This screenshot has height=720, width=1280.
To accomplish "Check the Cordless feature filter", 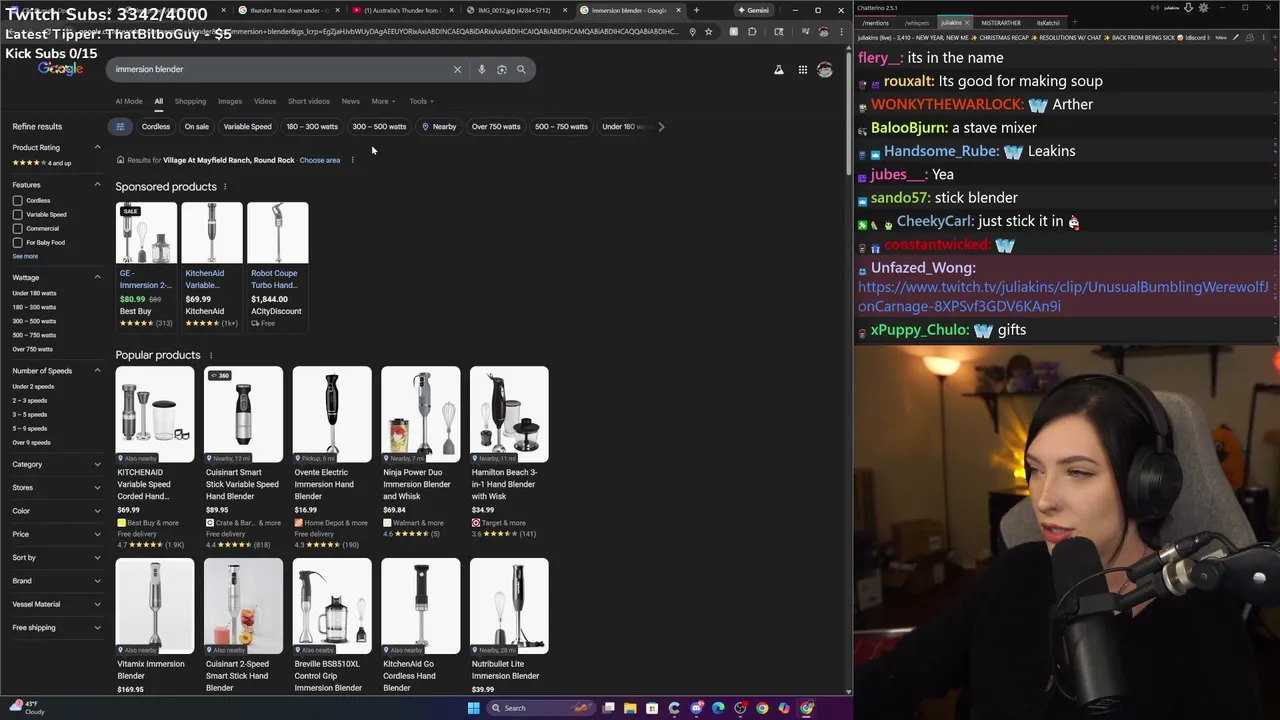I will (x=17, y=200).
